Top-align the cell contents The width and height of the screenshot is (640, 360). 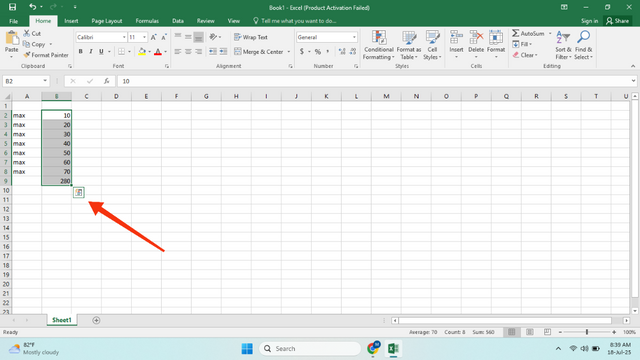[178, 37]
